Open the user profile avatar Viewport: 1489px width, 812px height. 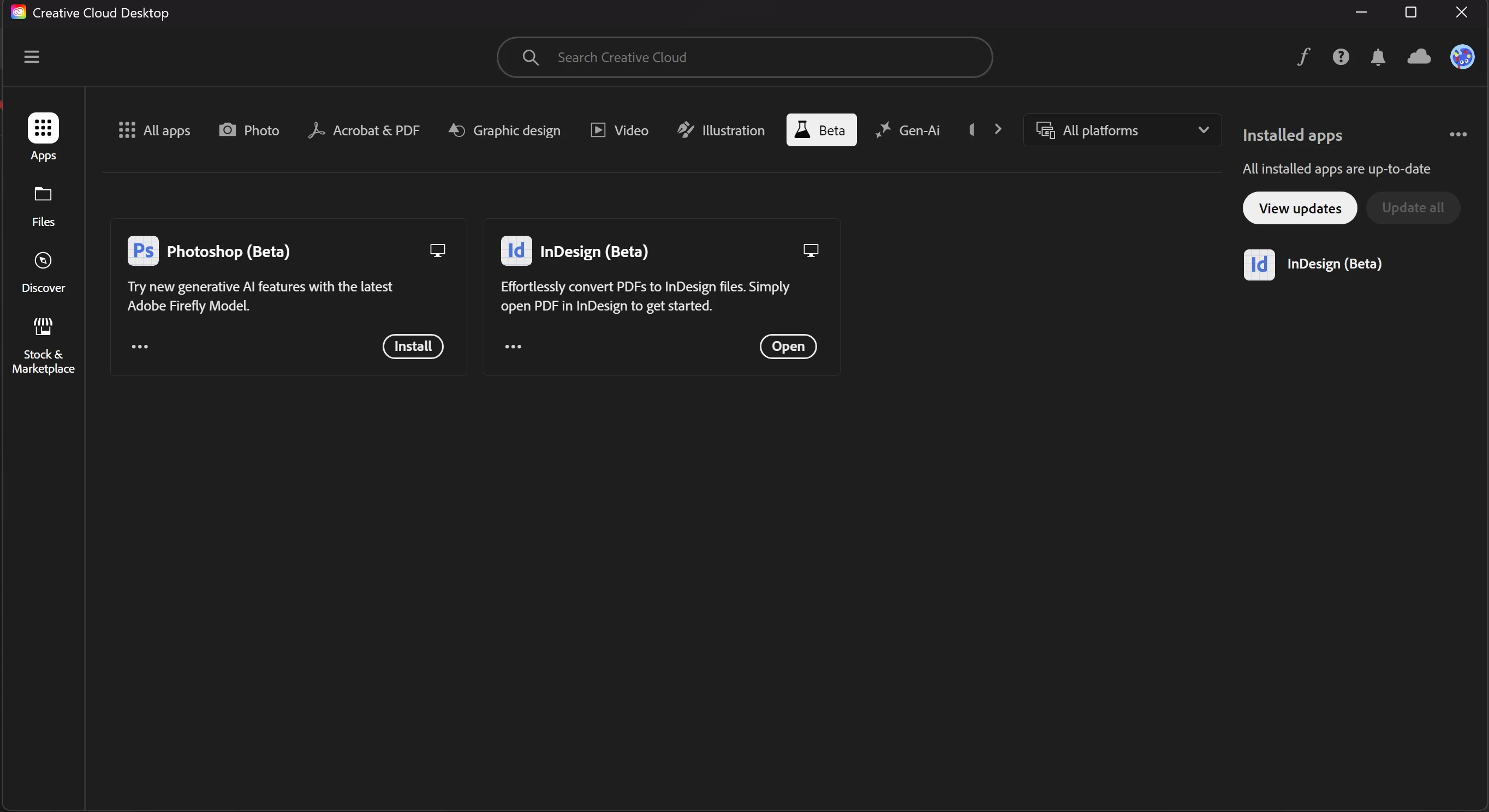[x=1462, y=57]
